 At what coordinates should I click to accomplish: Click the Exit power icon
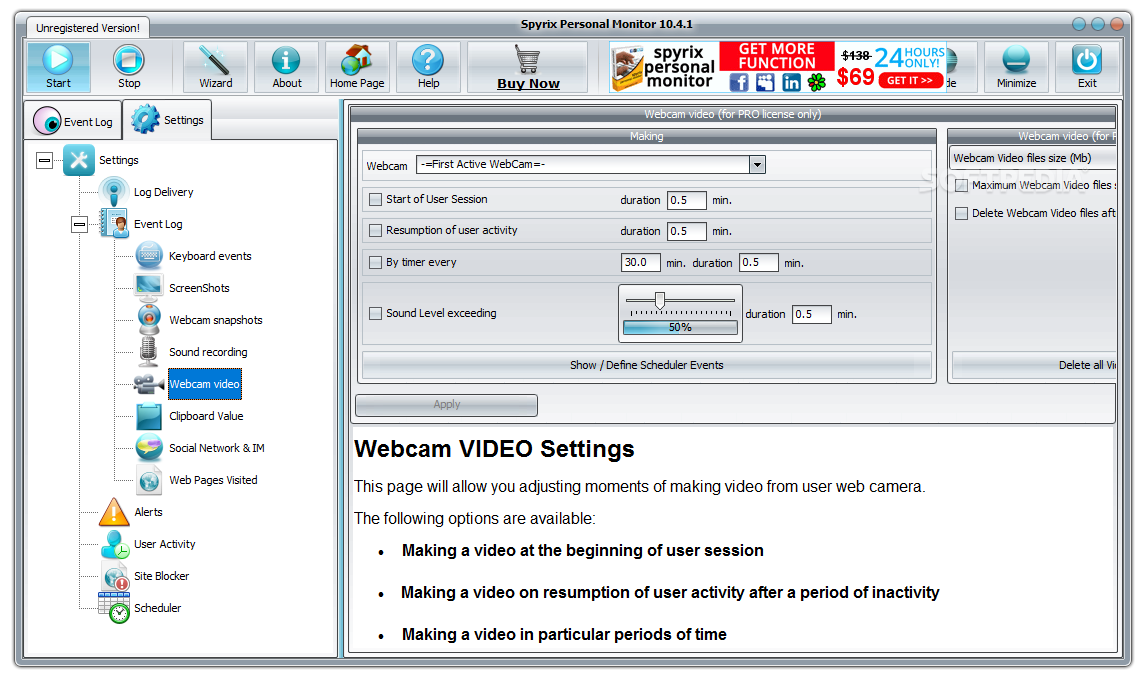(1087, 60)
